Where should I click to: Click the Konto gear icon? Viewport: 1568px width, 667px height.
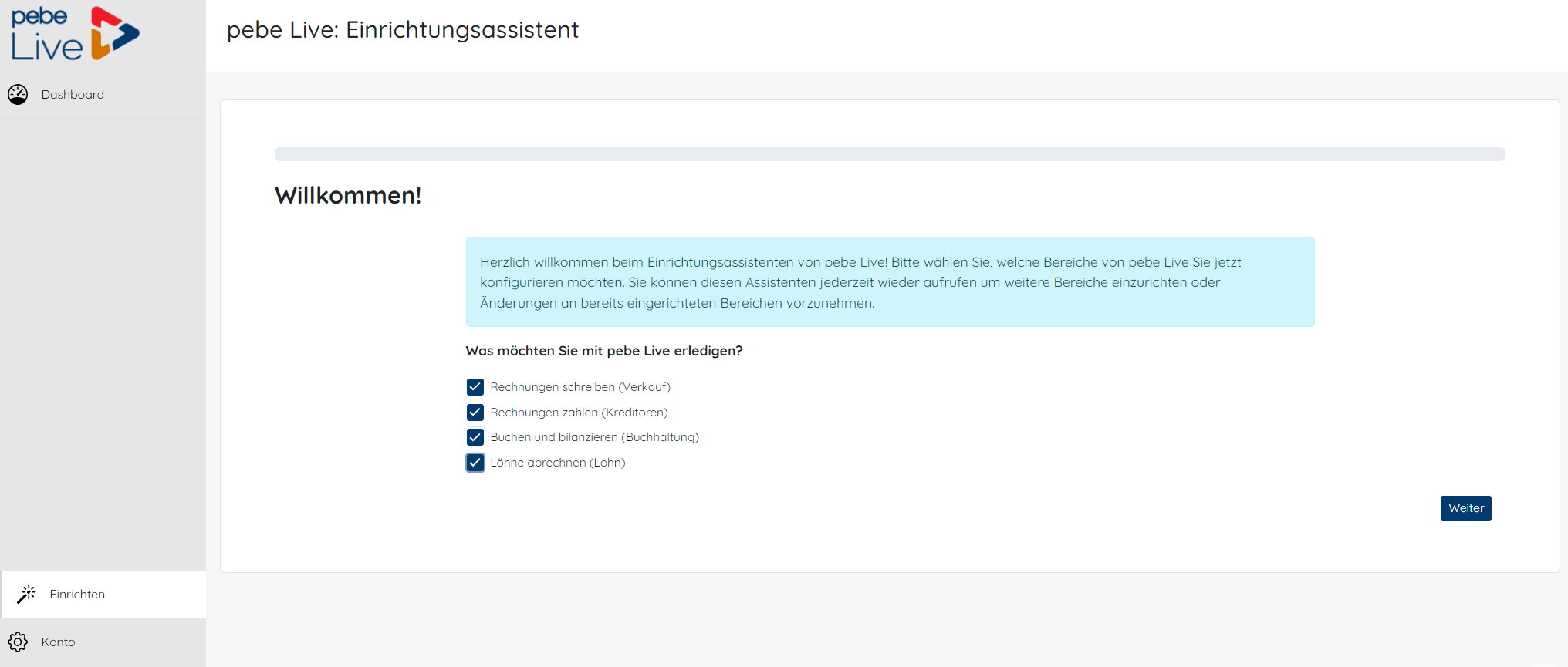tap(18, 642)
